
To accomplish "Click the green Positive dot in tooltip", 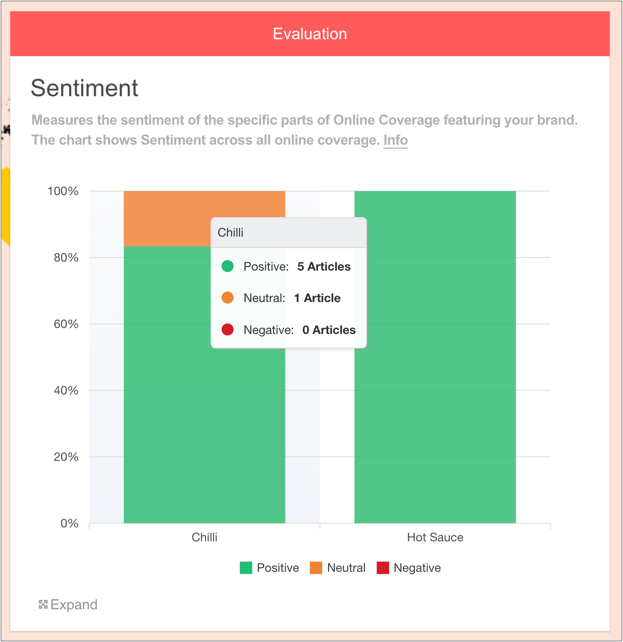I will pos(228,266).
